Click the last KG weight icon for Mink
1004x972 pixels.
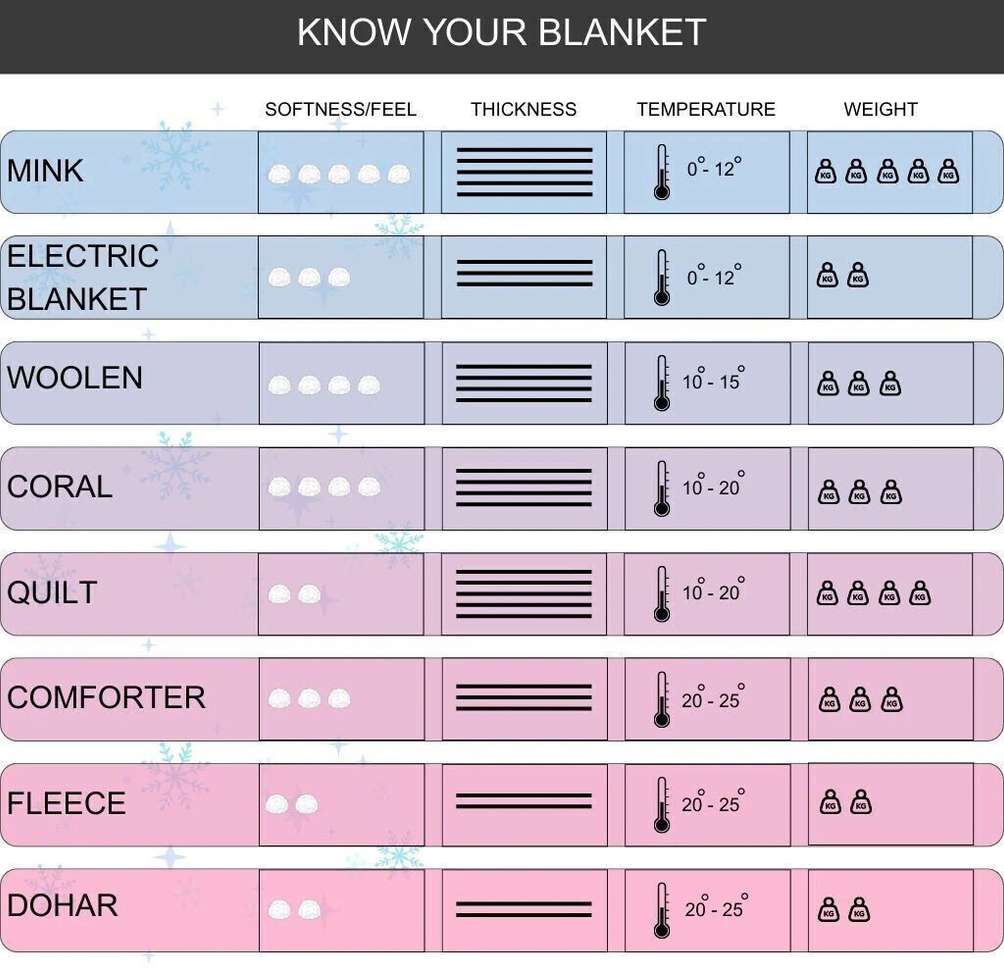(948, 171)
